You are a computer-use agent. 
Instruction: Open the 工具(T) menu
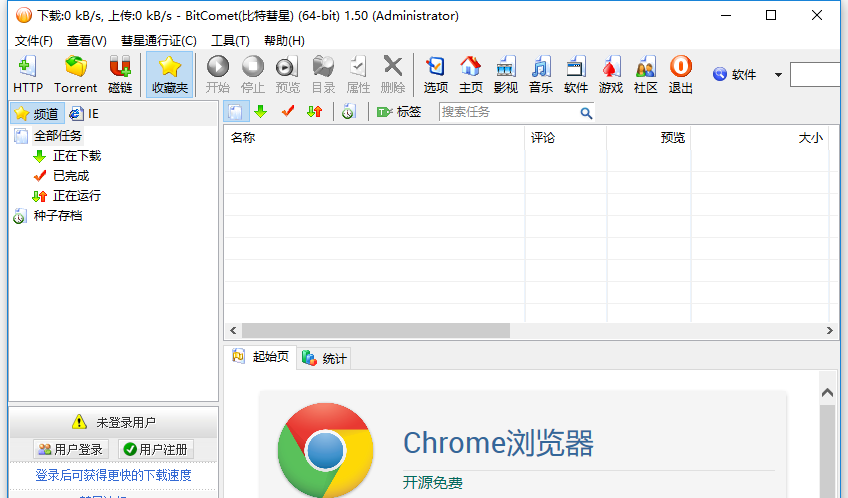coord(230,41)
